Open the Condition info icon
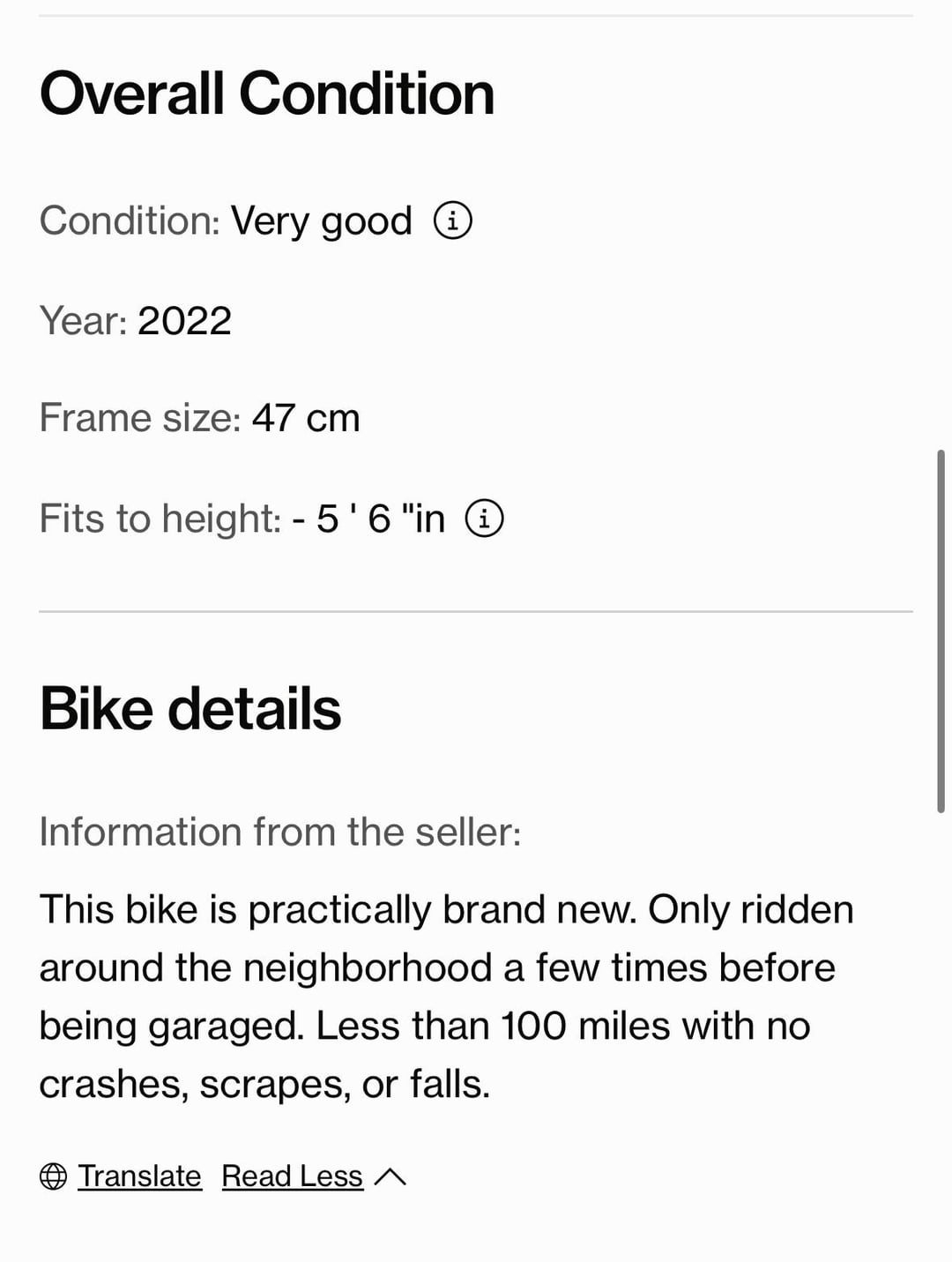This screenshot has width=952, height=1262. (453, 220)
